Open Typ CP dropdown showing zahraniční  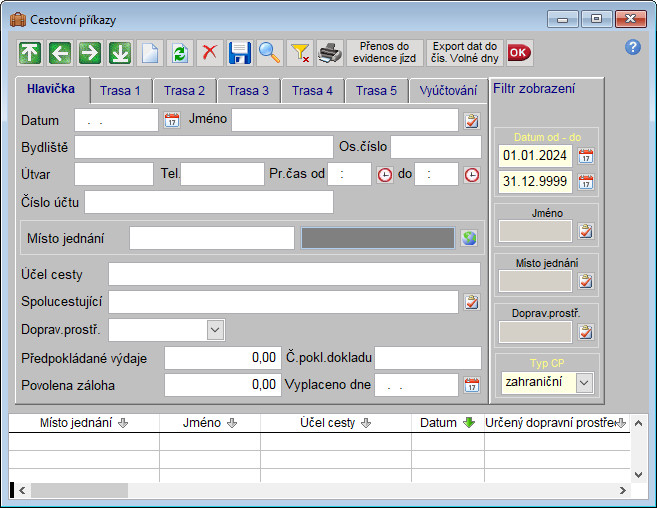[x=584, y=382]
